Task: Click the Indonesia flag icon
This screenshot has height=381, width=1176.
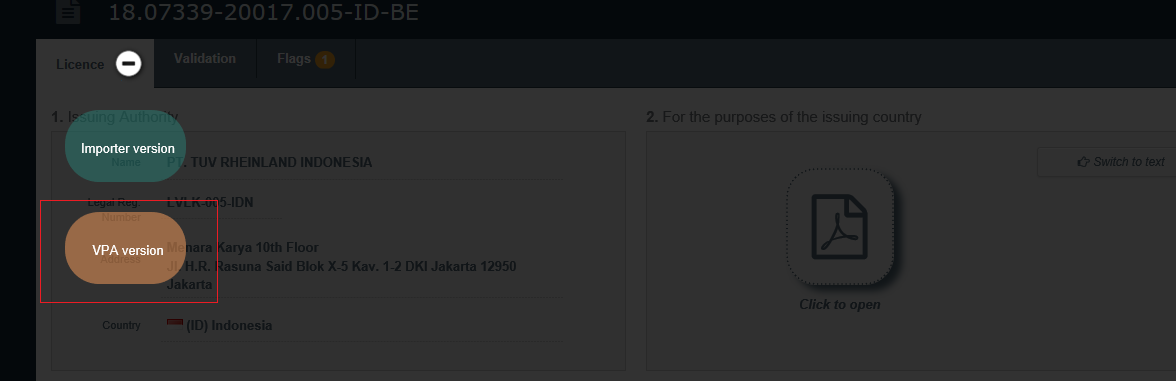Action: (175, 325)
